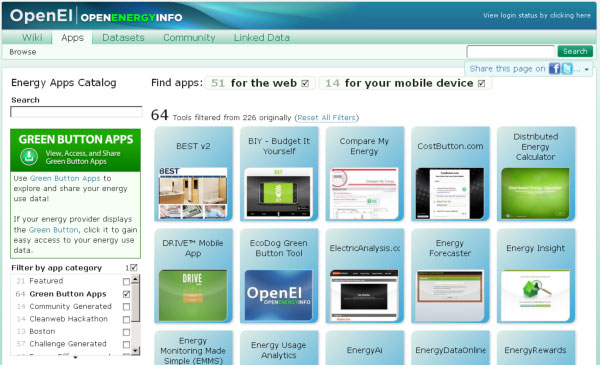Click category list scroll down arrow
The width and height of the screenshot is (600, 365).
pyautogui.click(x=135, y=350)
